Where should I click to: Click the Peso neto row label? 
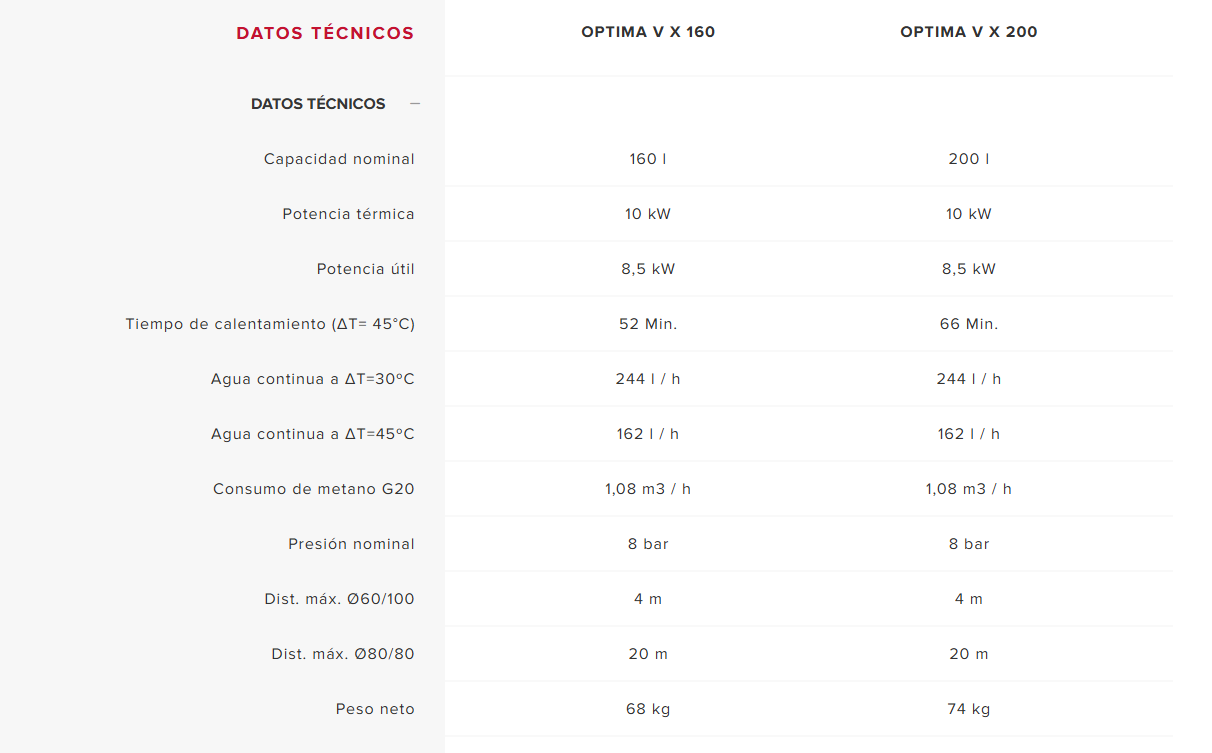pyautogui.click(x=375, y=709)
